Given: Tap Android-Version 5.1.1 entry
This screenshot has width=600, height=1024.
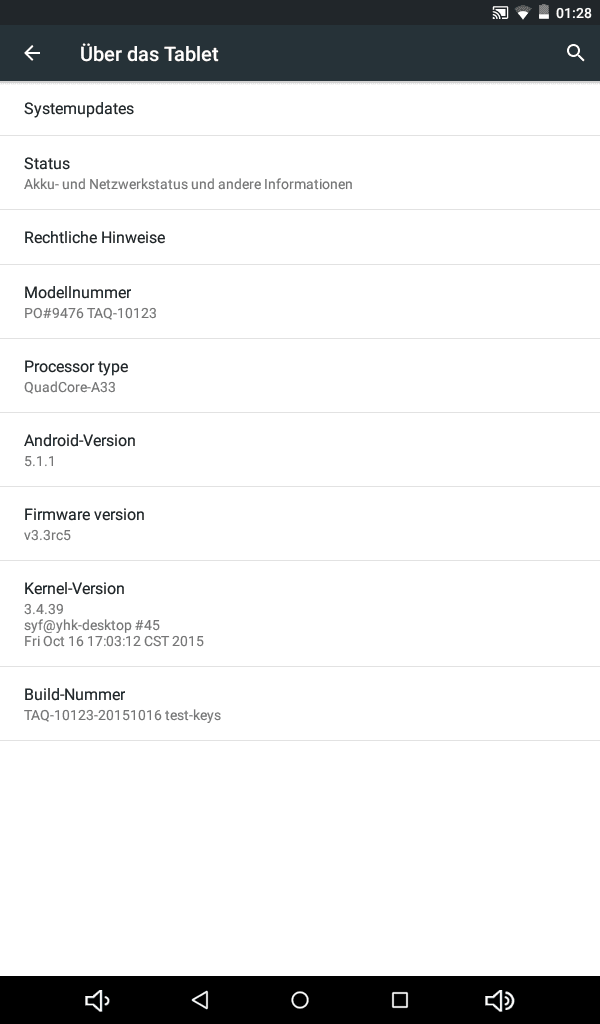Looking at the screenshot, I should pyautogui.click(x=300, y=450).
